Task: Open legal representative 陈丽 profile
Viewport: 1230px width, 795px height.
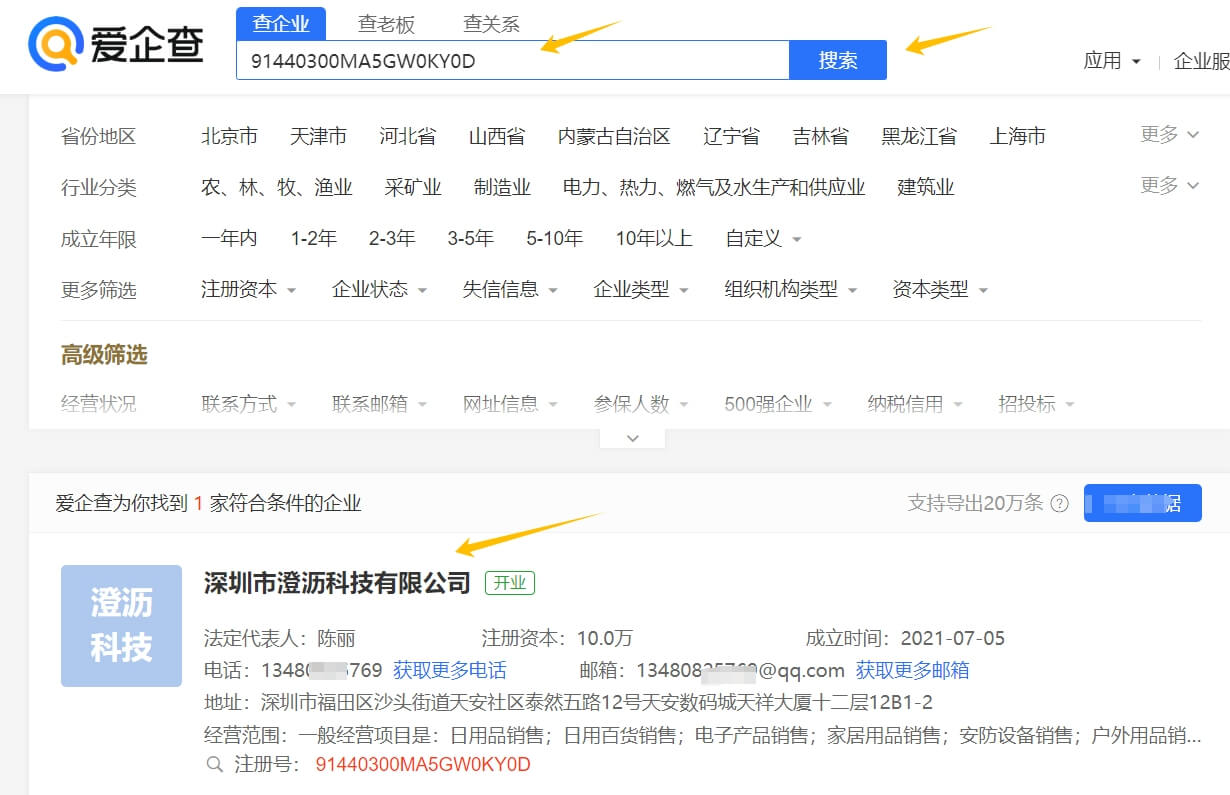Action: click(336, 638)
